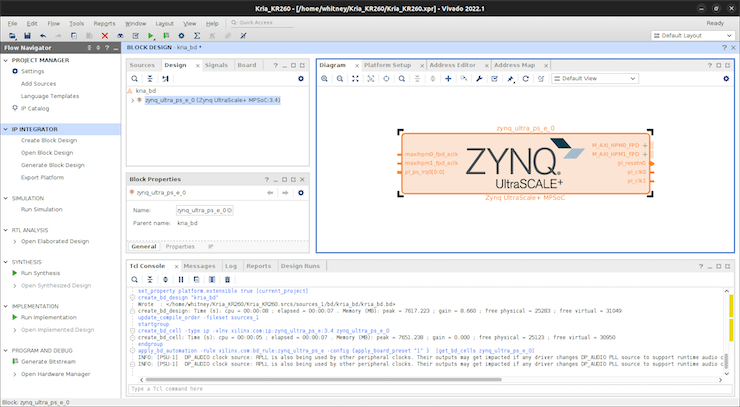This screenshot has height=407, width=740.
Task: Click Add IP plus icon in diagram toolbar
Action: coord(448,79)
